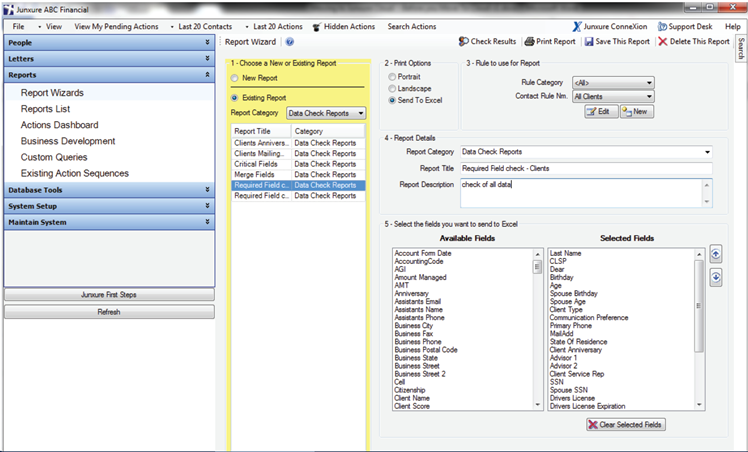The width and height of the screenshot is (748, 452).
Task: Click the Report Title column header
Action: coord(261,131)
